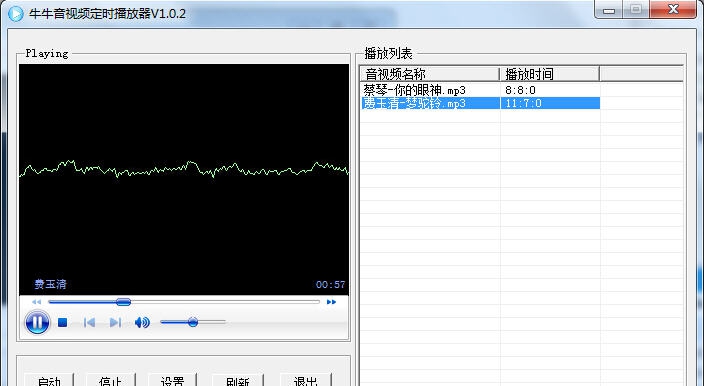This screenshot has height=386, width=704.
Task: Click the 播放时间 column header
Action: (550, 74)
